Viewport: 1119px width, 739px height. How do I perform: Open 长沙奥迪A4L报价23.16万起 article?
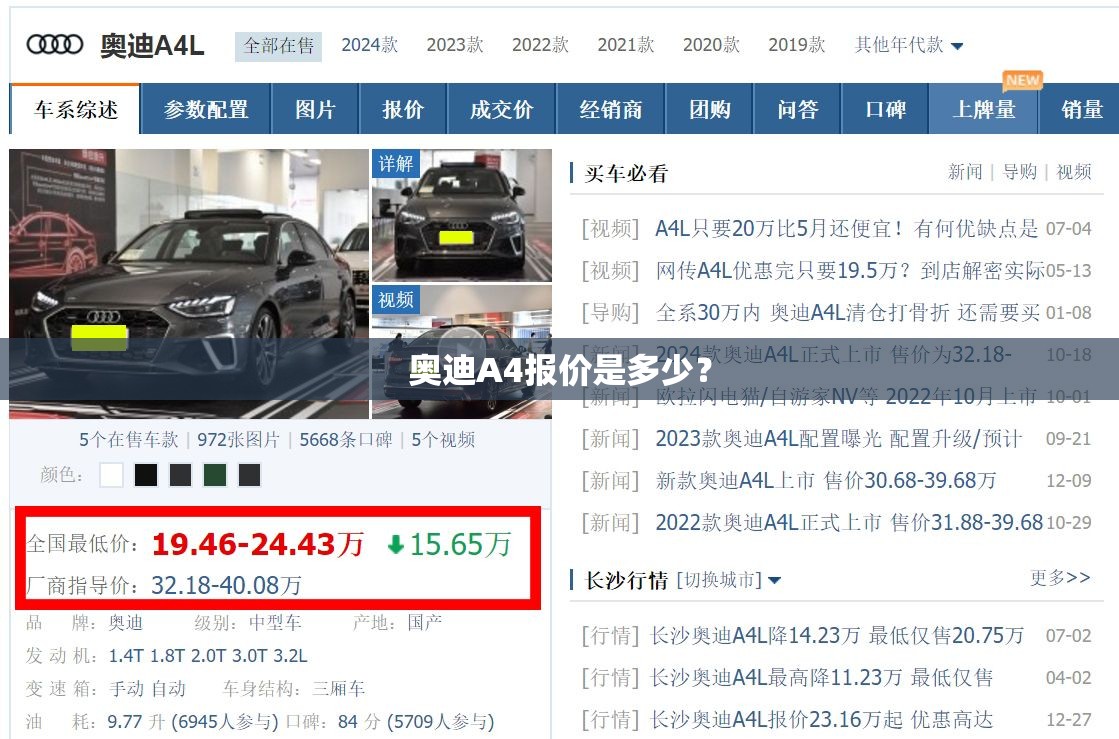(821, 720)
